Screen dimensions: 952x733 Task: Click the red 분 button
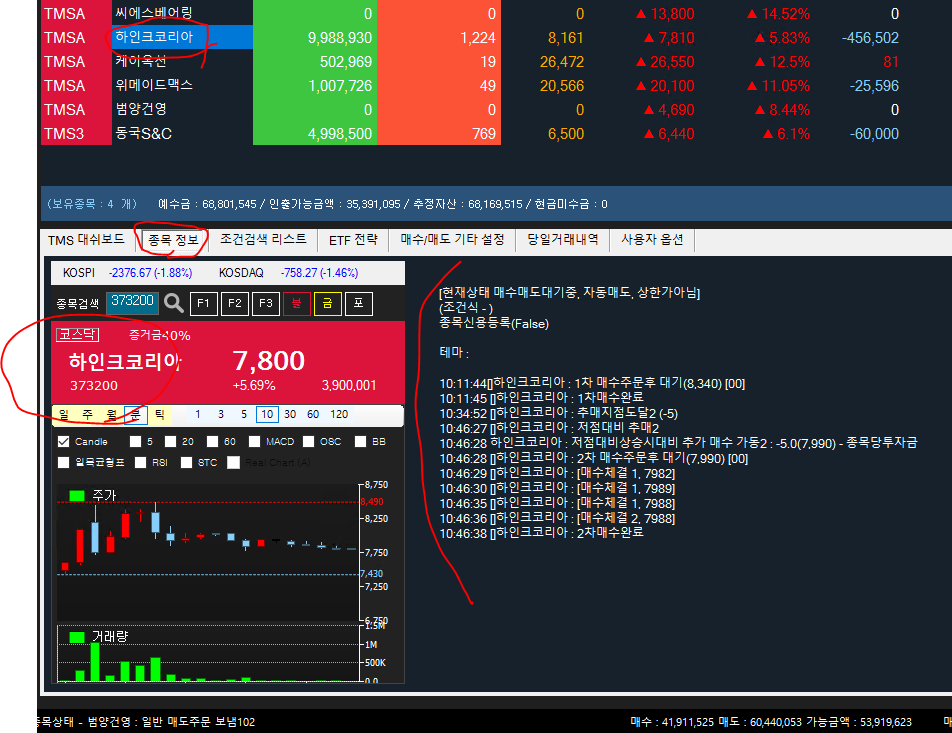(297, 303)
